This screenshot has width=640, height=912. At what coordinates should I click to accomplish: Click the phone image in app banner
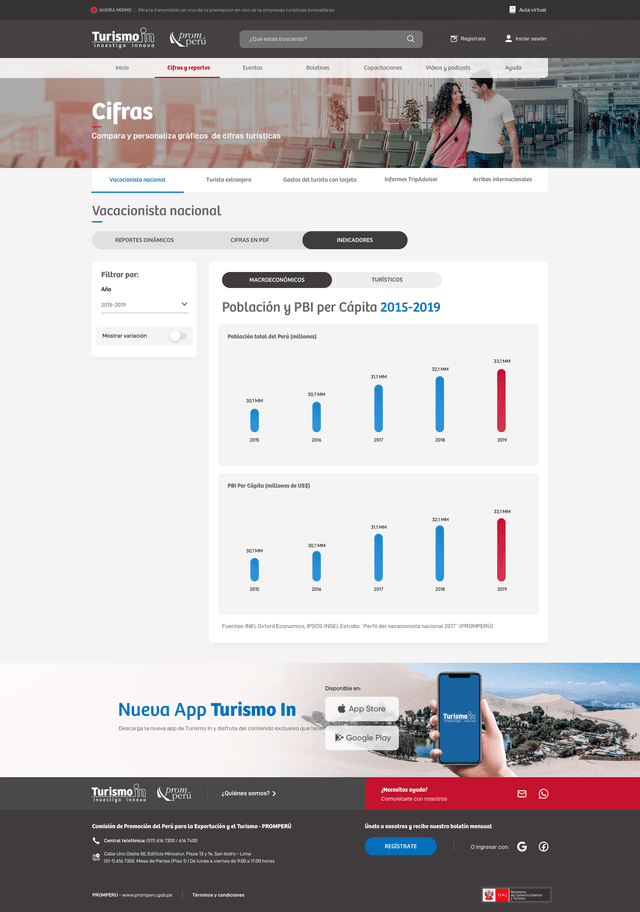(460, 718)
